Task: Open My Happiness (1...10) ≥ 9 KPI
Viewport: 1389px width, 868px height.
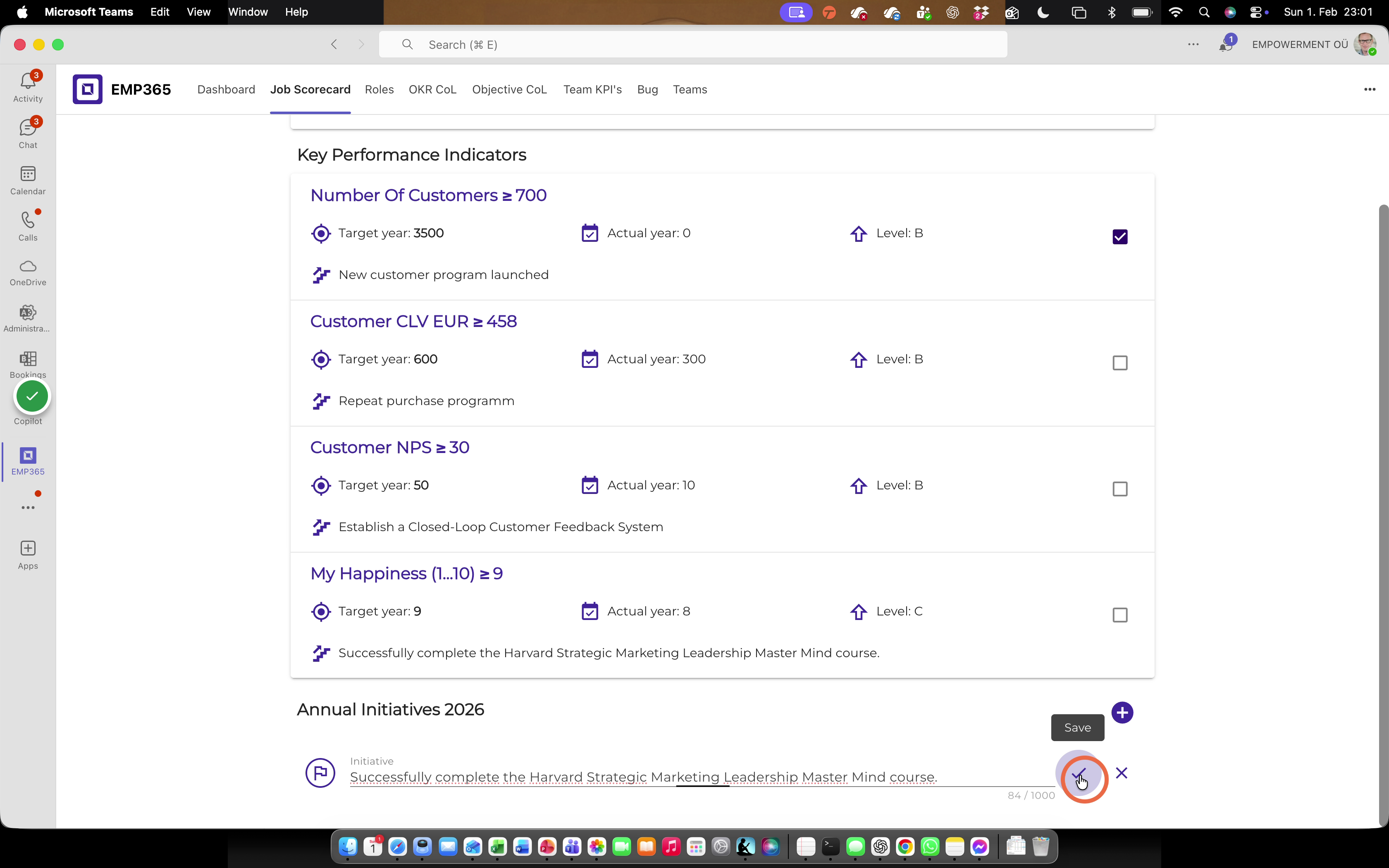Action: tap(406, 574)
